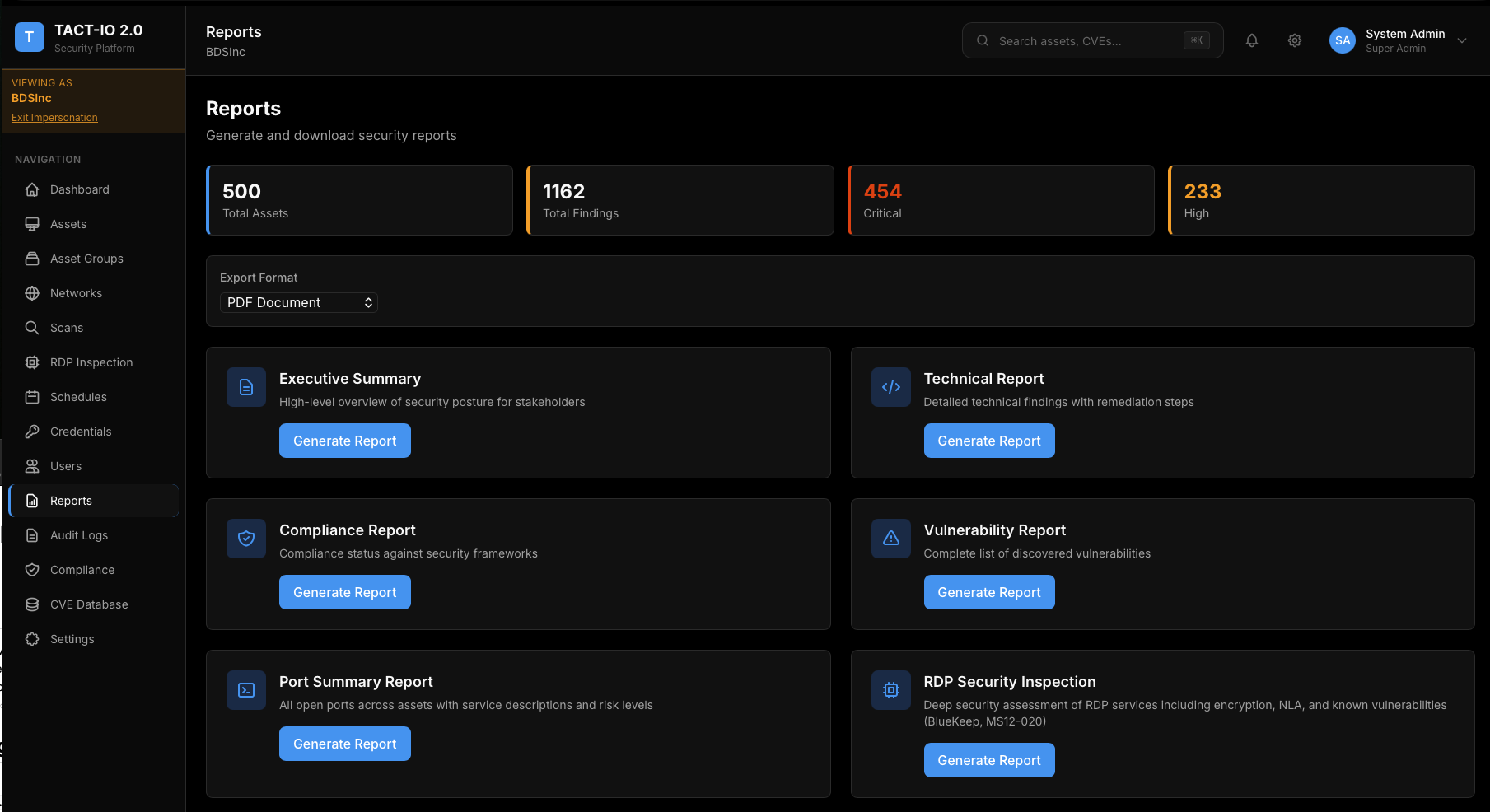Open settings via the gear icon
Screen dimensions: 1490x812
1294,40
